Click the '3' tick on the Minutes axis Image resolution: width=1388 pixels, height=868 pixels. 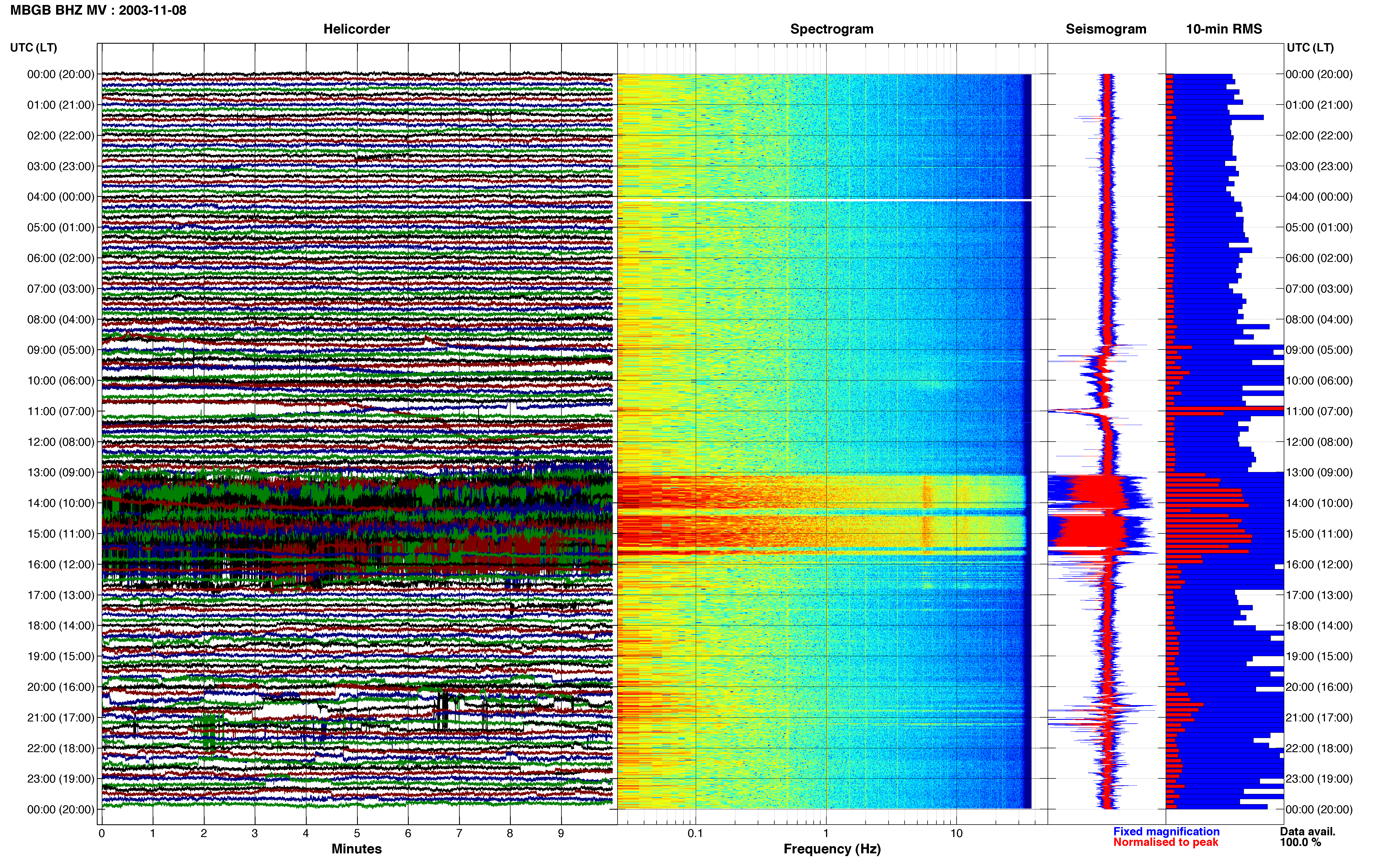(255, 833)
